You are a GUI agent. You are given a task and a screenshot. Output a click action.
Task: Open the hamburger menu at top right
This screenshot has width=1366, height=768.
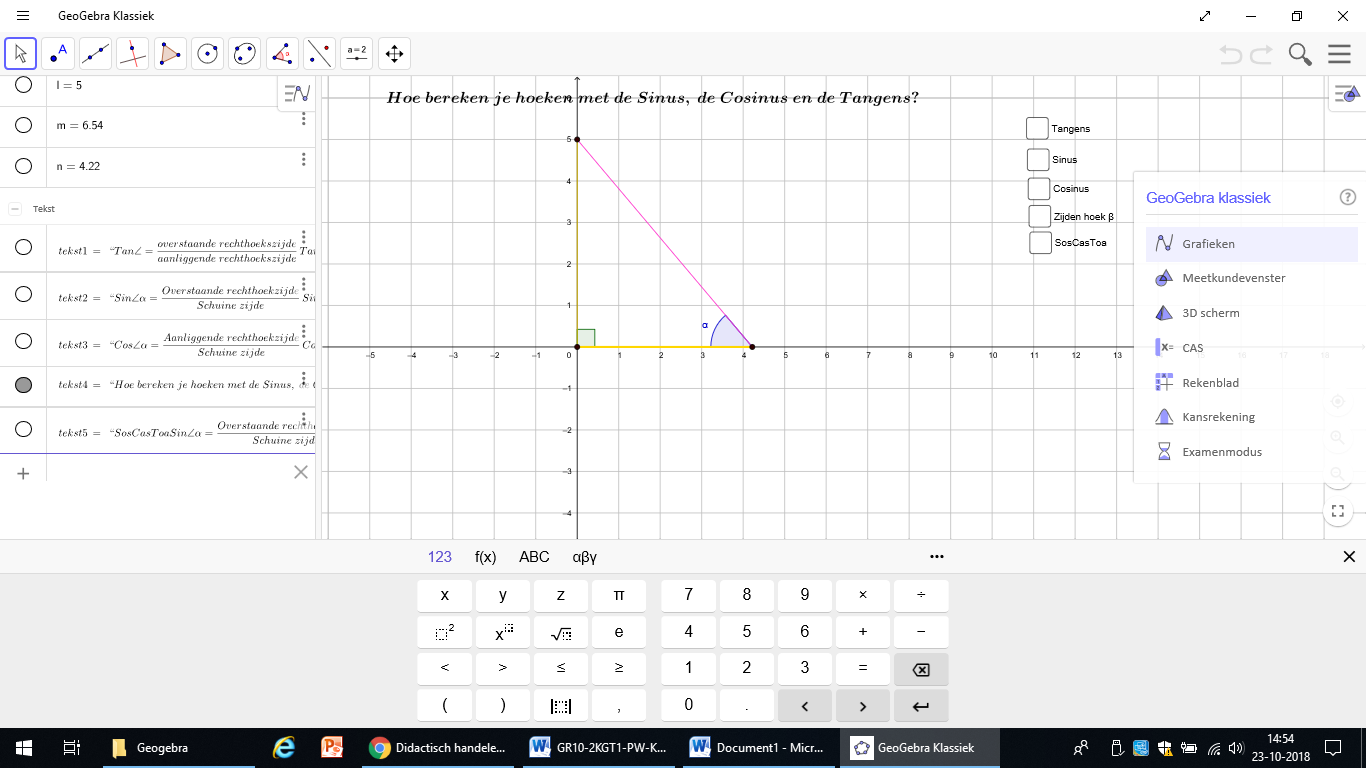tap(1339, 54)
